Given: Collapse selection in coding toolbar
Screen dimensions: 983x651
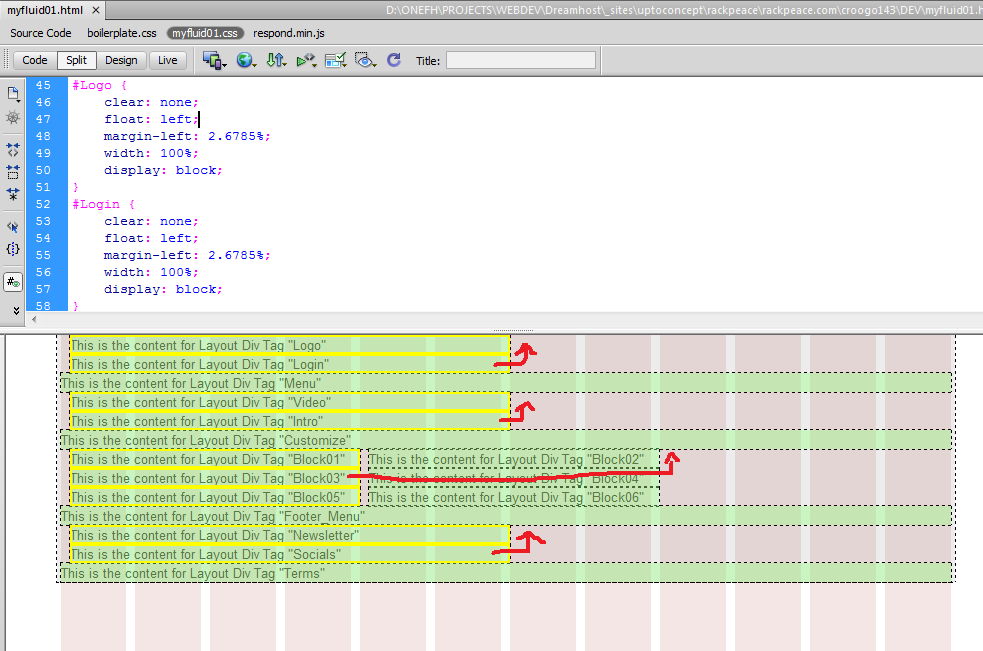Looking at the screenshot, I should (x=13, y=171).
